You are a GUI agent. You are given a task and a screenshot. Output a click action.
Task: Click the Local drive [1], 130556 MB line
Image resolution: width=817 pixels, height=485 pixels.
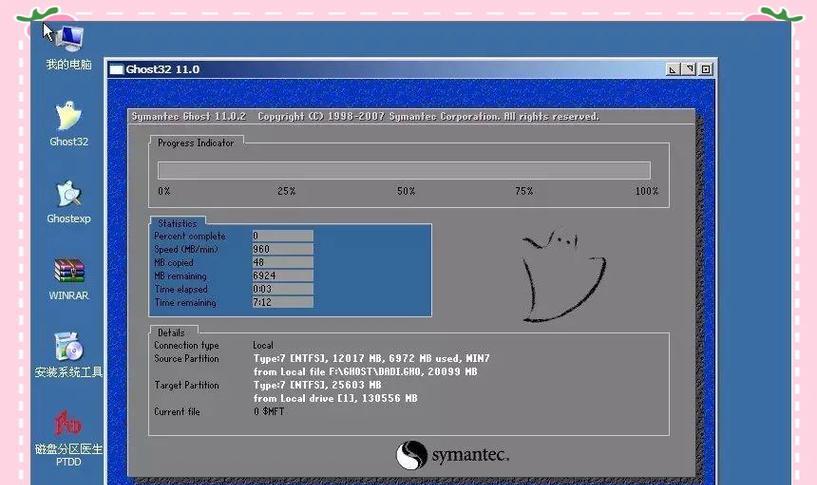pos(336,398)
